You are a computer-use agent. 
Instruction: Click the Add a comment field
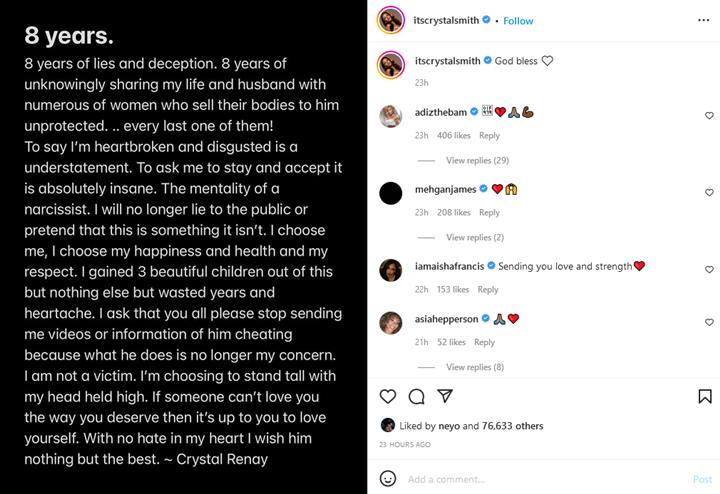[x=546, y=479]
